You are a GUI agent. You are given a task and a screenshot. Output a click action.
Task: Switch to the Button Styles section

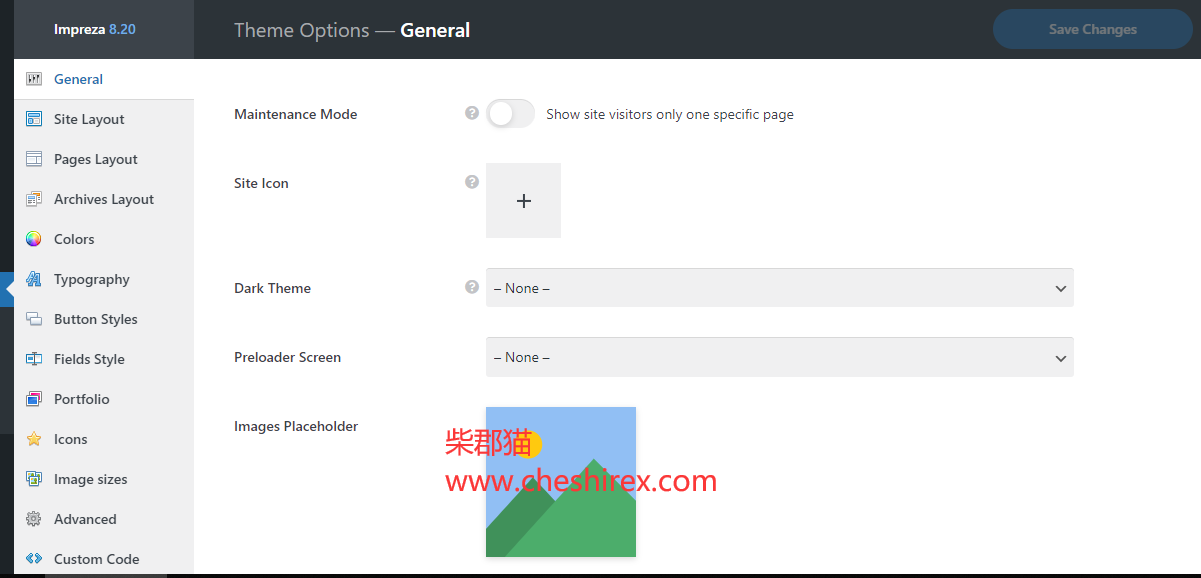tap(96, 319)
